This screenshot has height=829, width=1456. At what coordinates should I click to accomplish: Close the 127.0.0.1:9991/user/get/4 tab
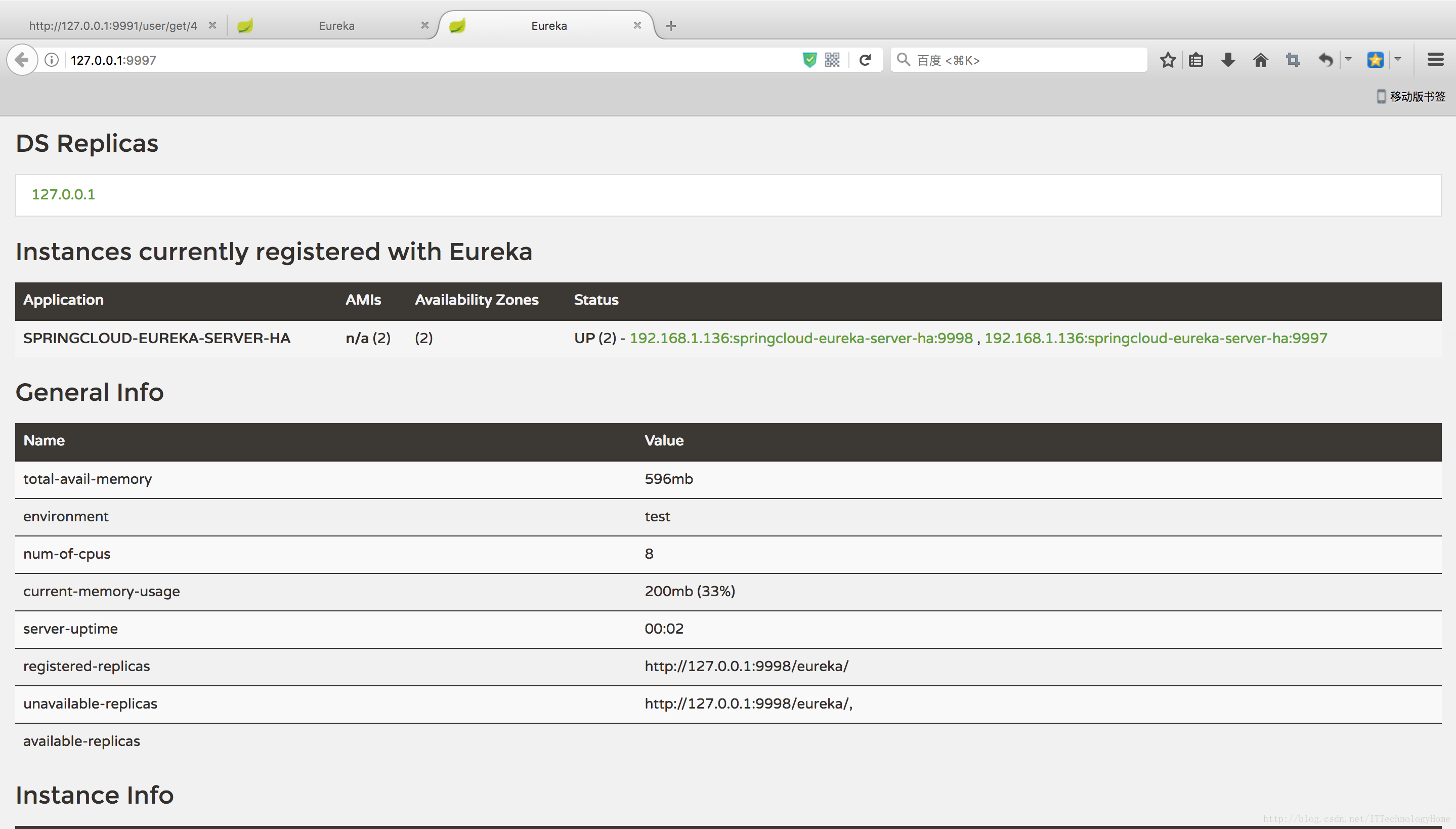212,25
